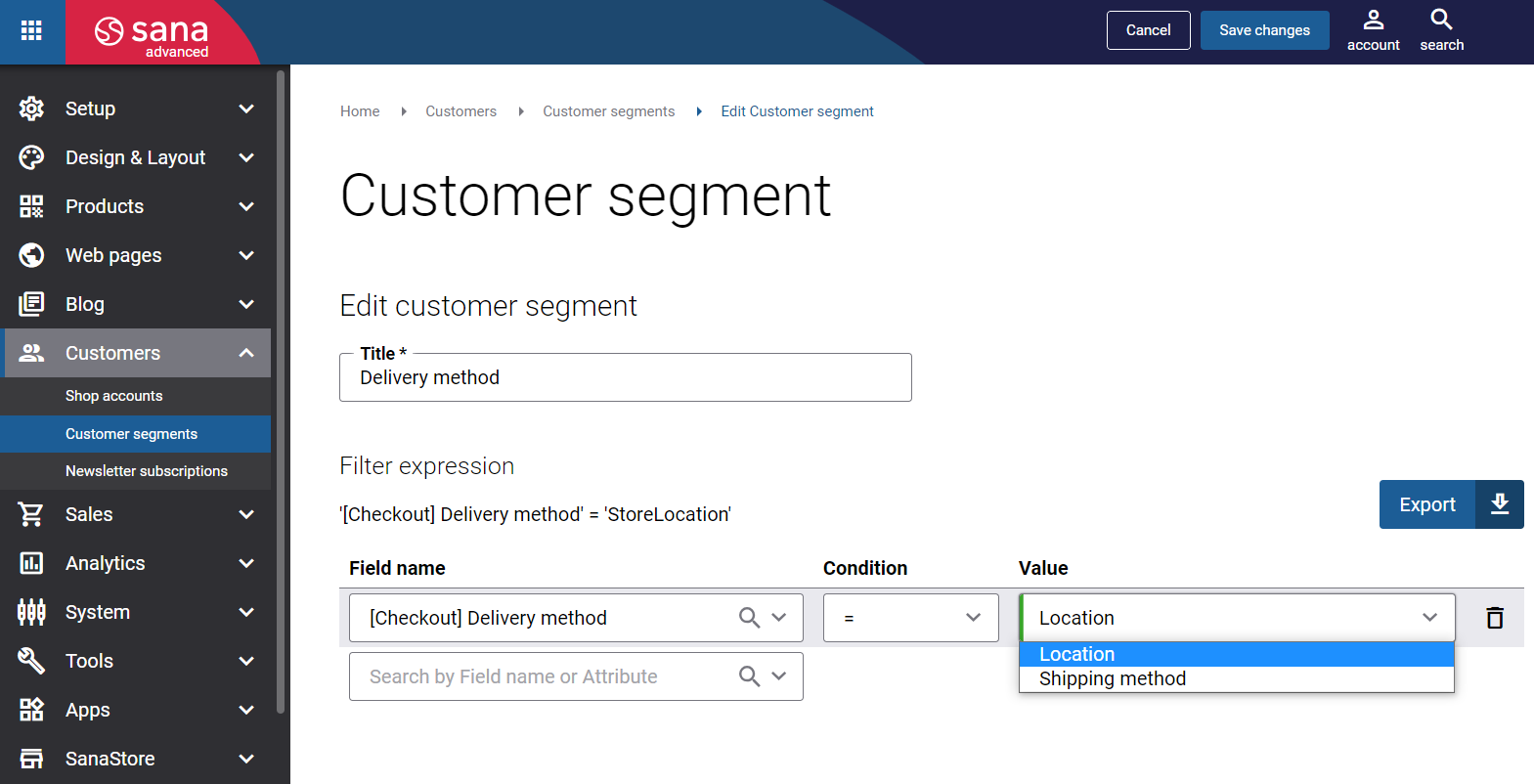The height and width of the screenshot is (784, 1534).
Task: Expand the Analytics menu chevron
Action: pos(246,563)
